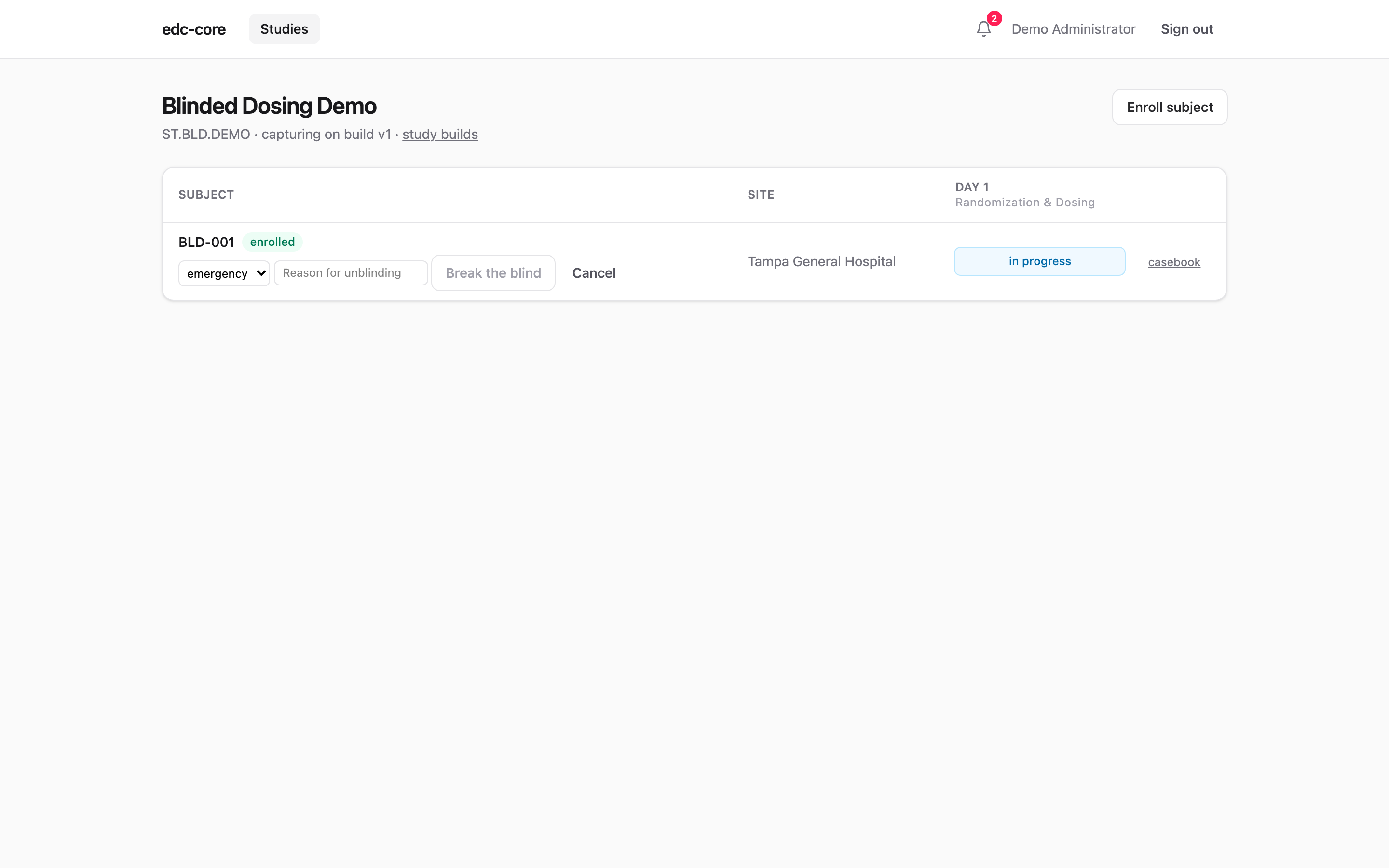Viewport: 1389px width, 868px height.
Task: Click the edc-core logo
Action: [194, 29]
